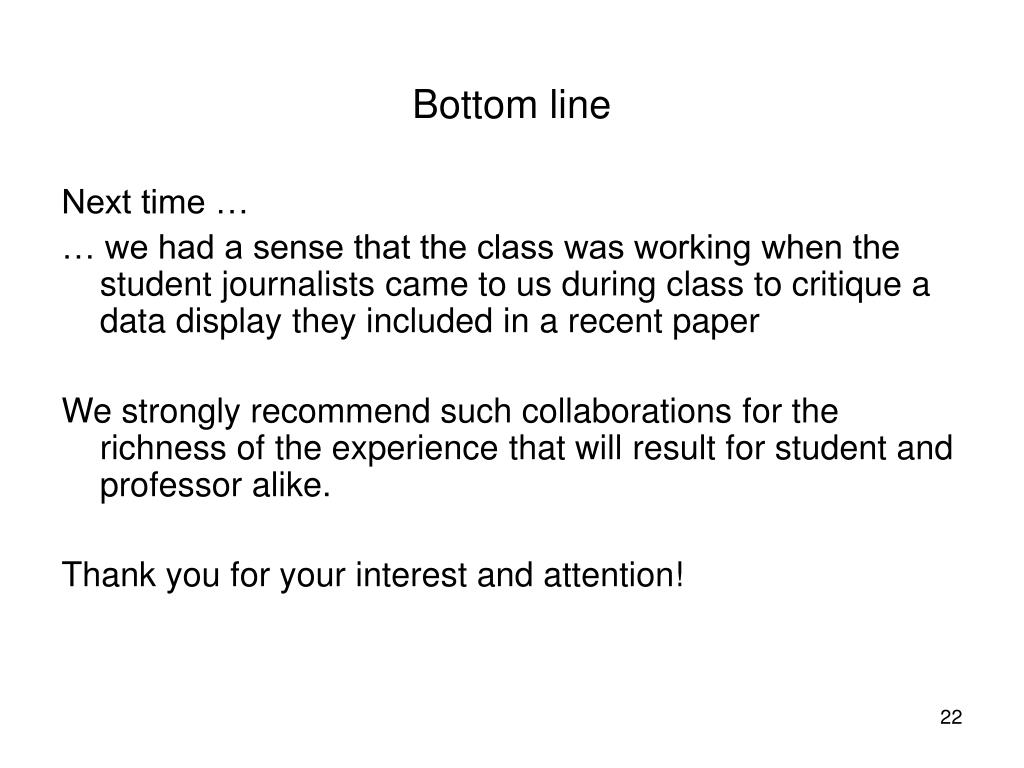Click the 'Bottom line' slide title

pyautogui.click(x=511, y=104)
